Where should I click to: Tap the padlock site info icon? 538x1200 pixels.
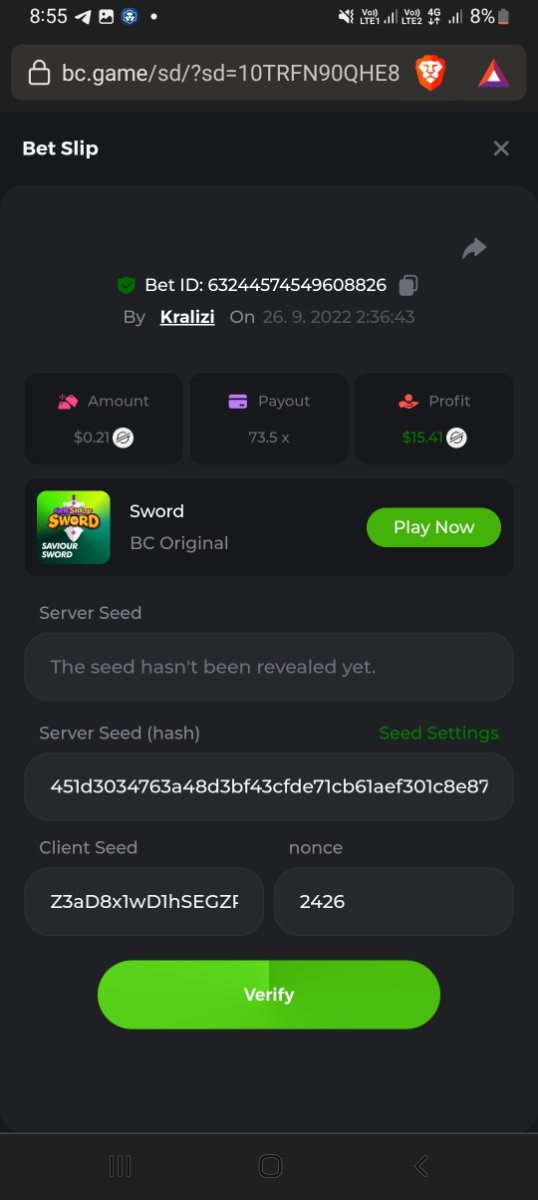pyautogui.click(x=39, y=73)
